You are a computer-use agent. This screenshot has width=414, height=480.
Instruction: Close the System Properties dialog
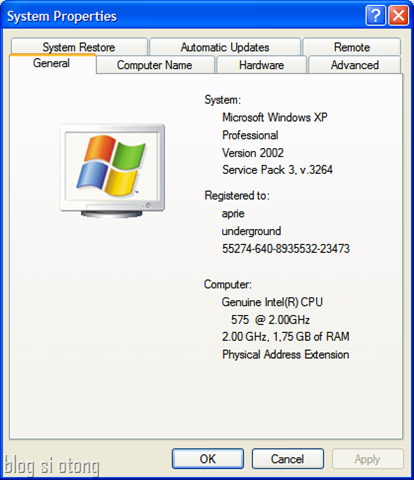[x=398, y=15]
